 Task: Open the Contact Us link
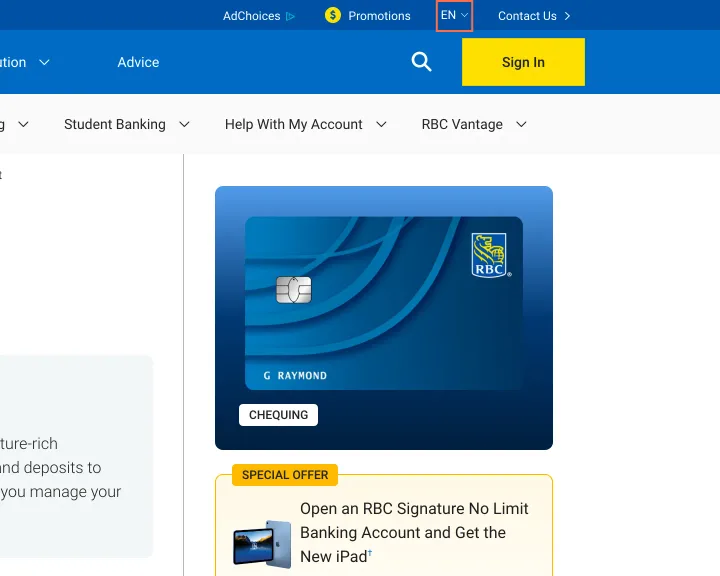[534, 16]
